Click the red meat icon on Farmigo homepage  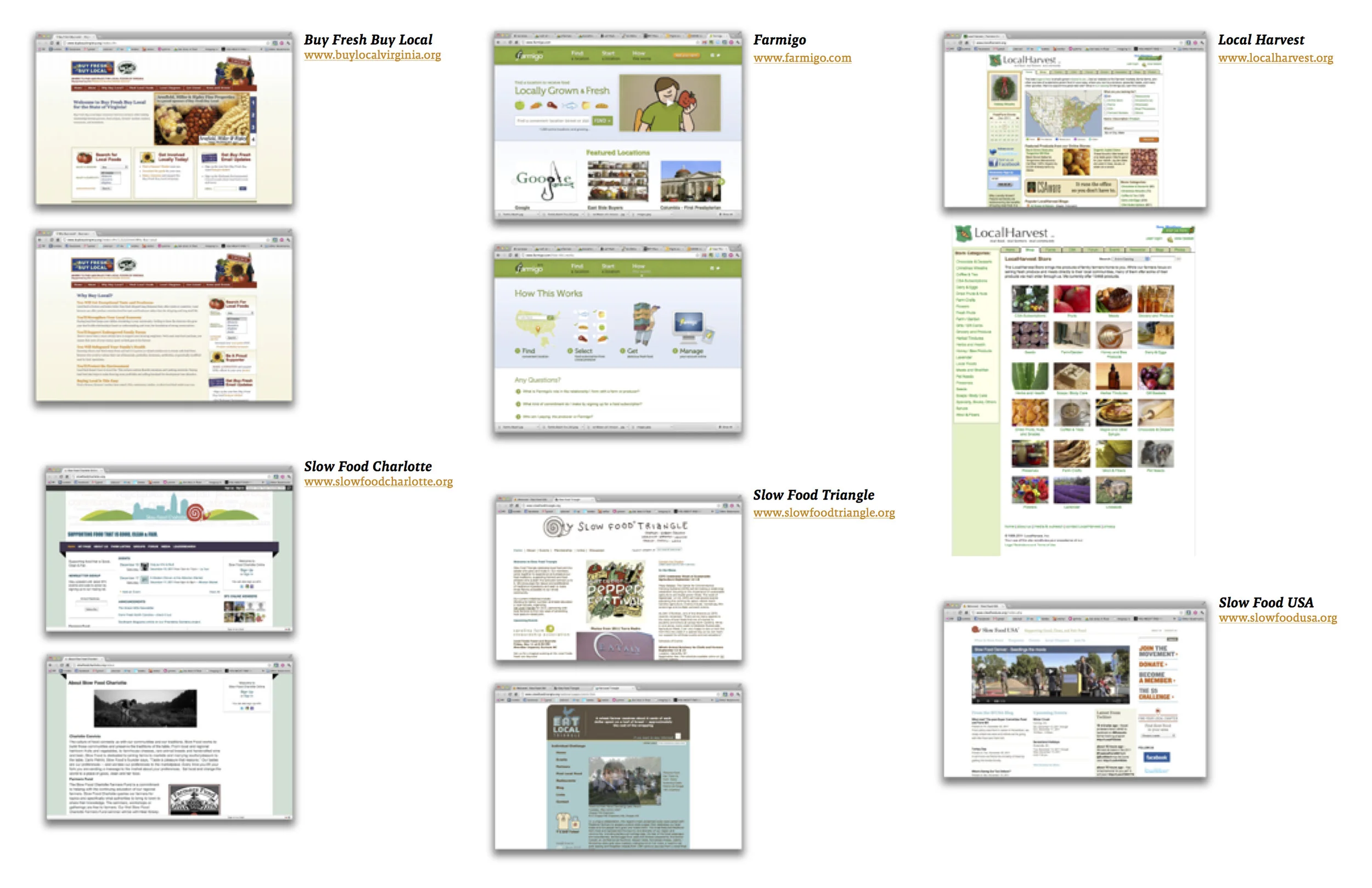point(552,105)
